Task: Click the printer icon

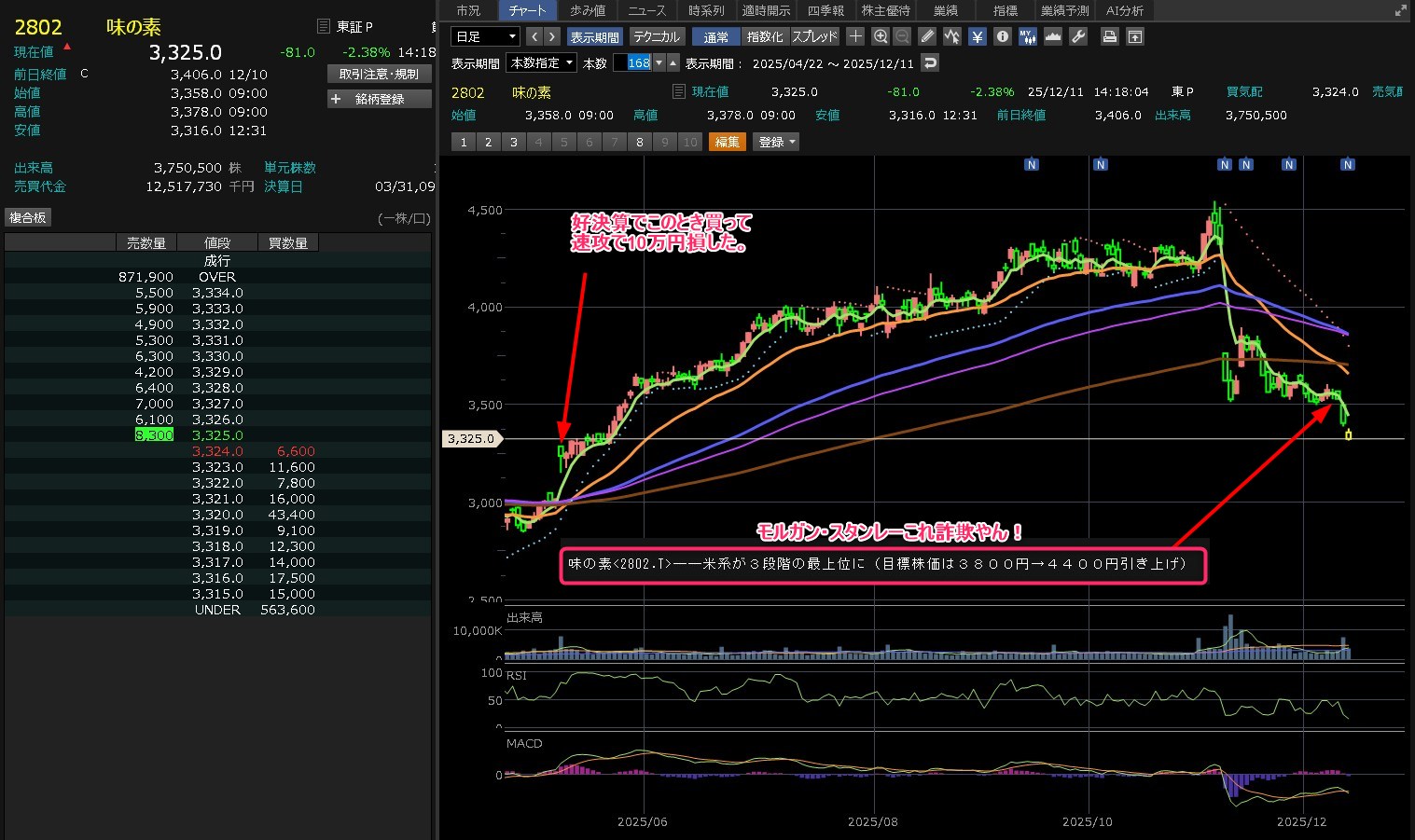Action: pos(1109,36)
